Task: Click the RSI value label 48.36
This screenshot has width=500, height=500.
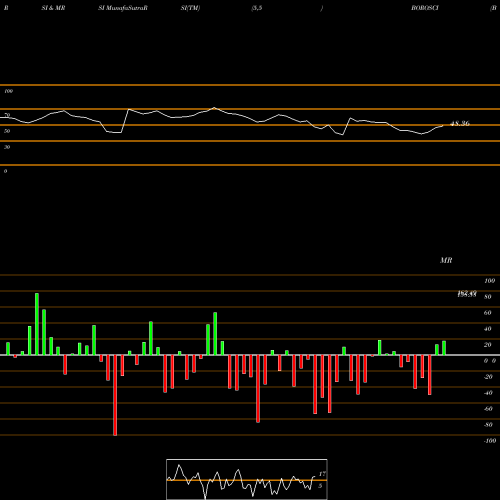Action: [460, 124]
